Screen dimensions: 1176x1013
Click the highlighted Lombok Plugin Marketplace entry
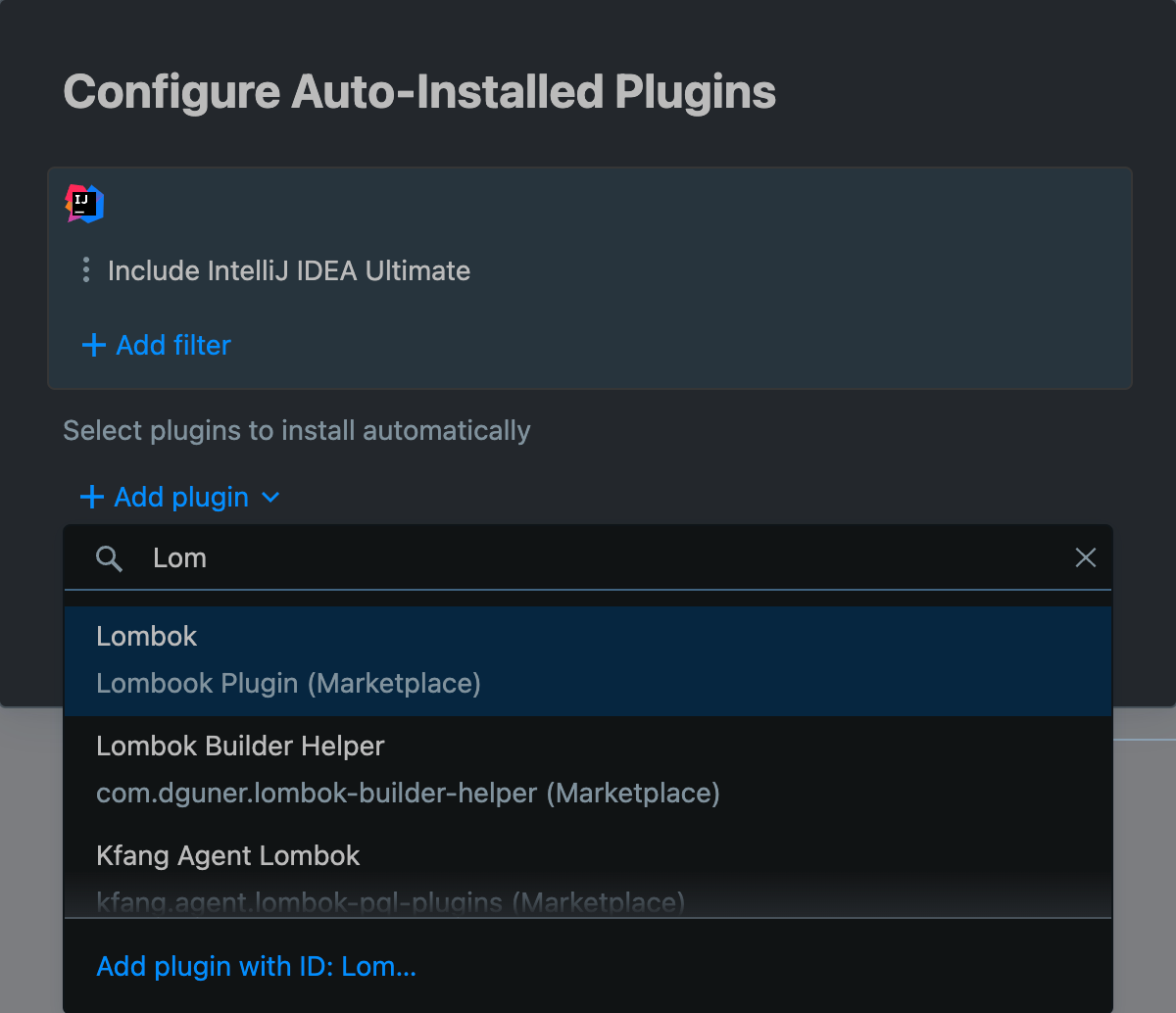[288, 683]
